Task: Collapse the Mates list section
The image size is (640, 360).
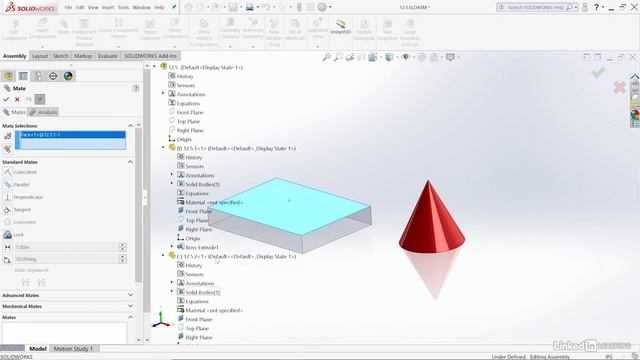Action: tap(131, 317)
